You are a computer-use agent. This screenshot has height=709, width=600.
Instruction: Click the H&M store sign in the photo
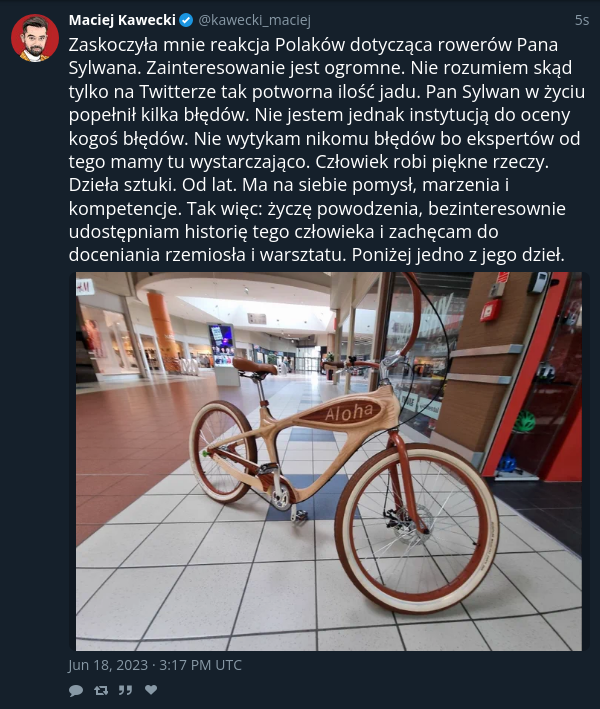[85, 287]
